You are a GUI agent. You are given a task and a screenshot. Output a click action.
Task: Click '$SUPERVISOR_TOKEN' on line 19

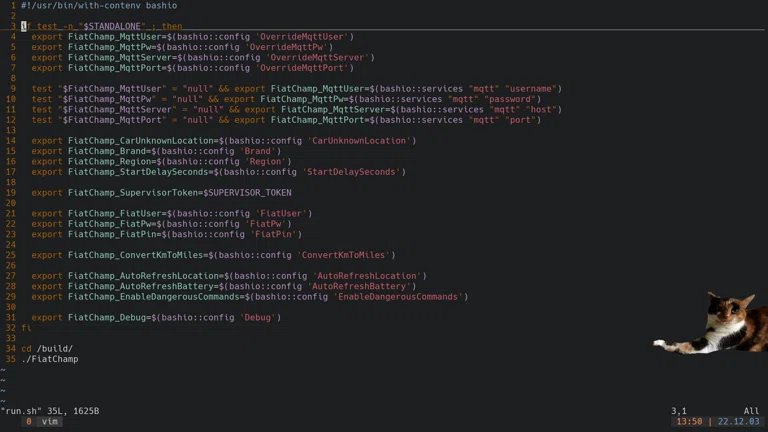(x=247, y=192)
